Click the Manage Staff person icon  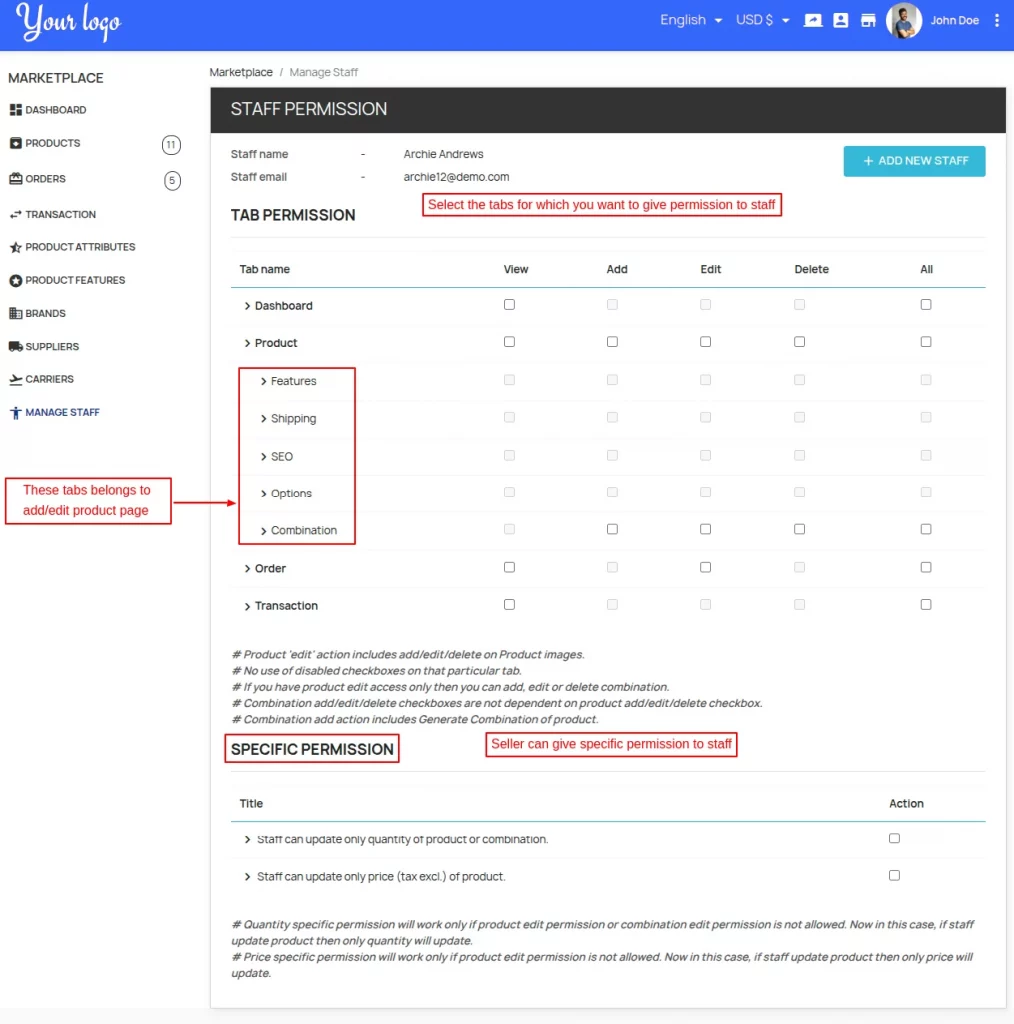[16, 413]
